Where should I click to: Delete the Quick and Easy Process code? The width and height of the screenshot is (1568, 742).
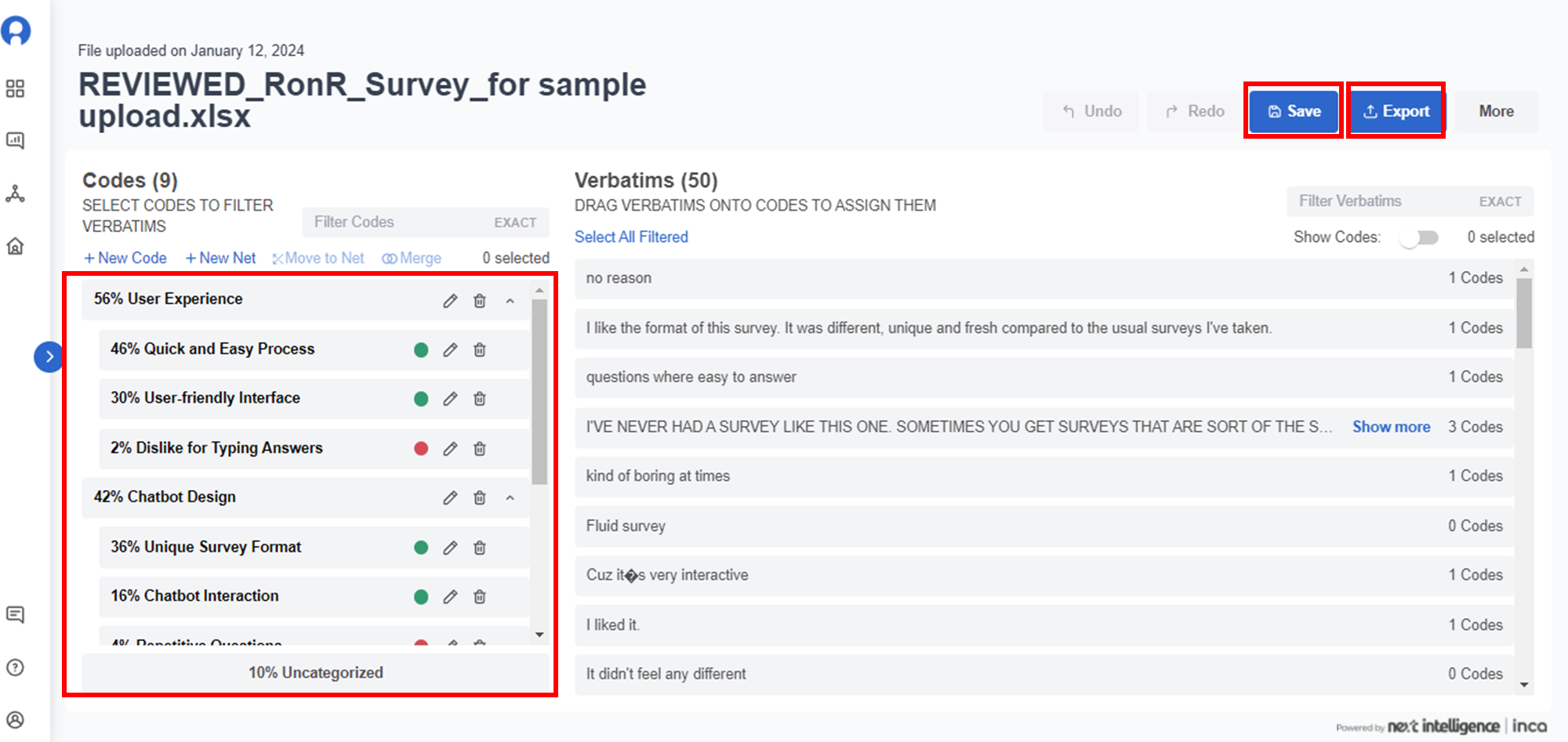(x=480, y=349)
